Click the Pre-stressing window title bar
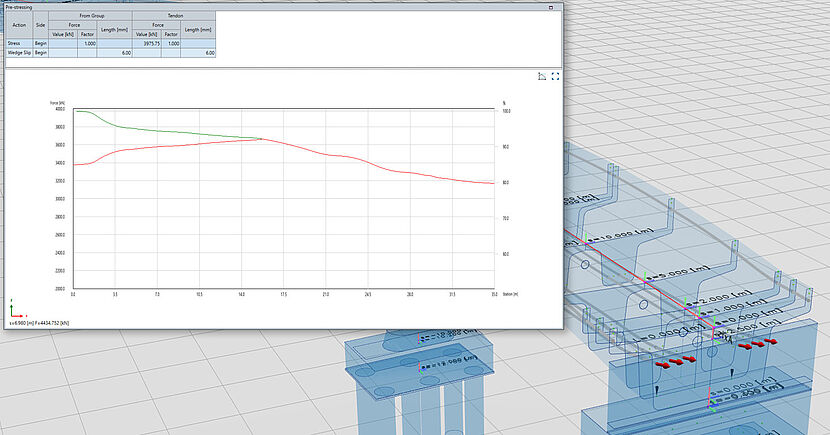The width and height of the screenshot is (830, 435). coord(280,6)
